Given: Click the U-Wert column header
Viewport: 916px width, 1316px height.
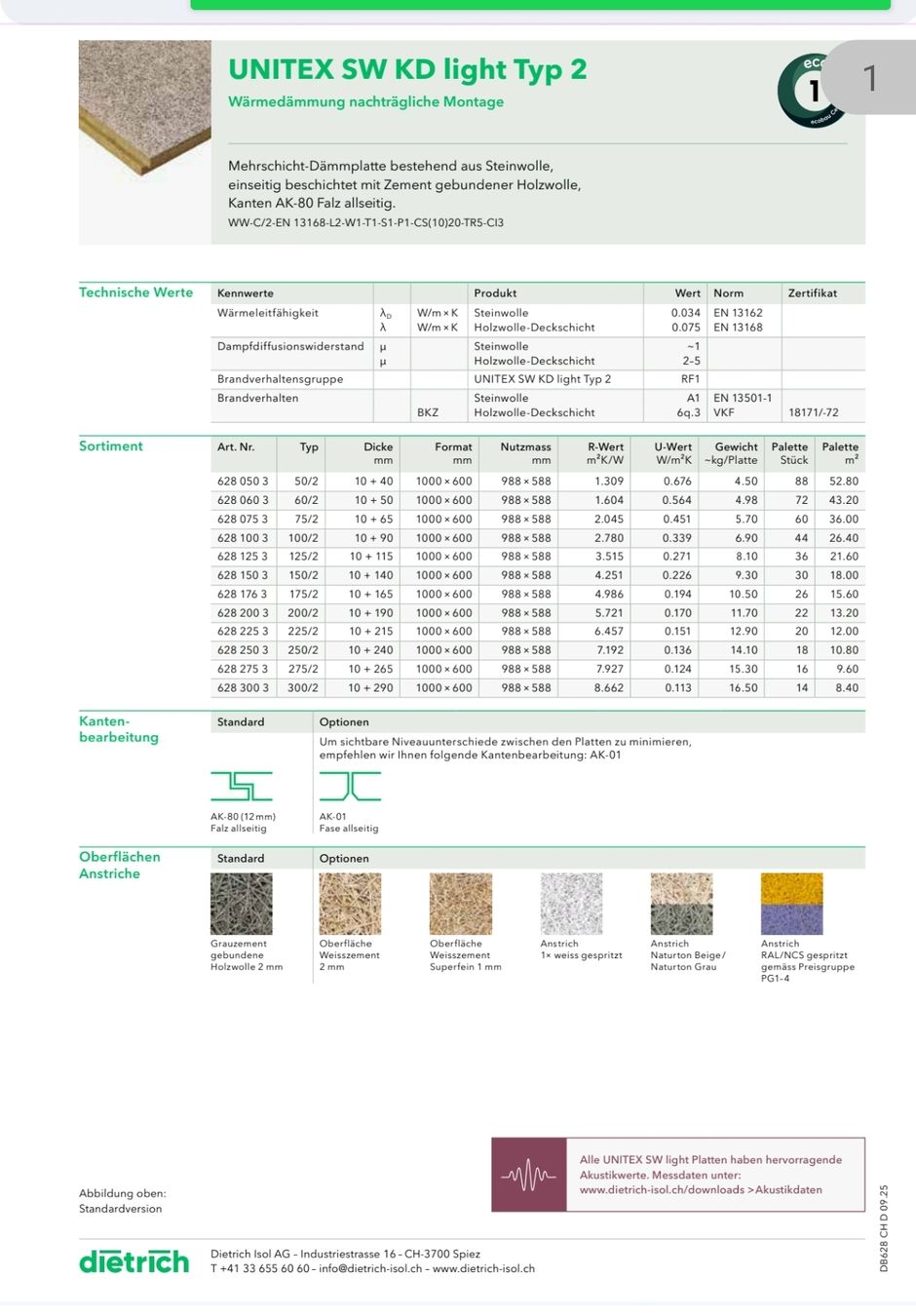Looking at the screenshot, I should click(673, 446).
